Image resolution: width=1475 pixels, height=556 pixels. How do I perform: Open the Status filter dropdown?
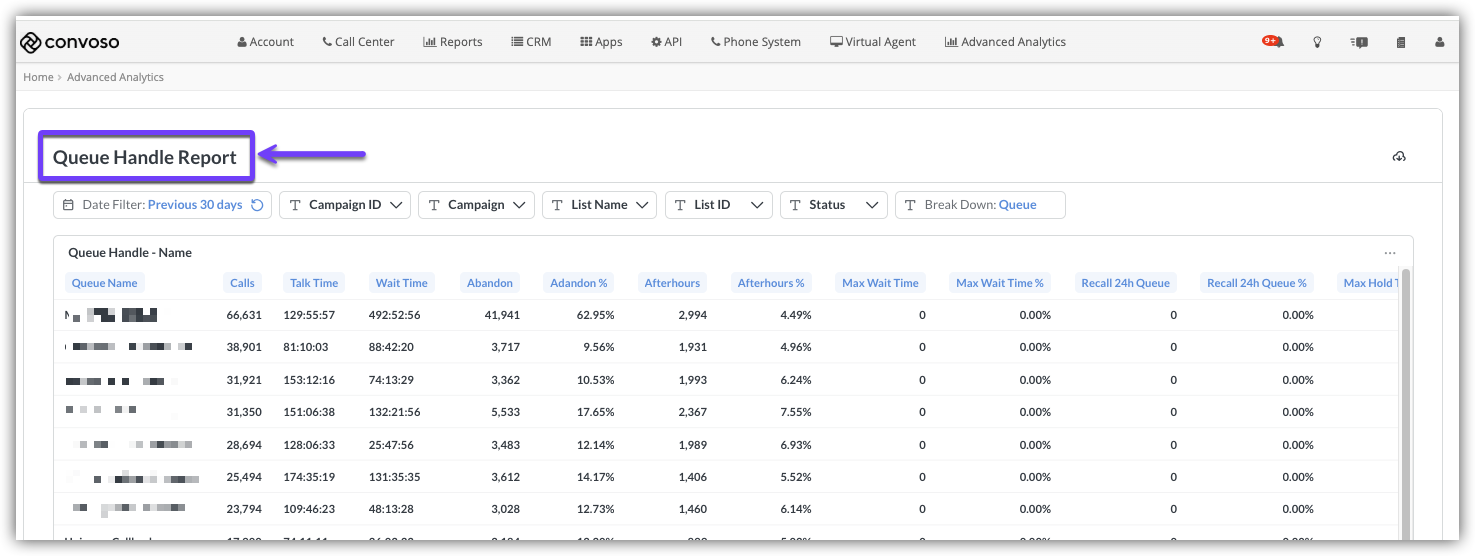(834, 205)
